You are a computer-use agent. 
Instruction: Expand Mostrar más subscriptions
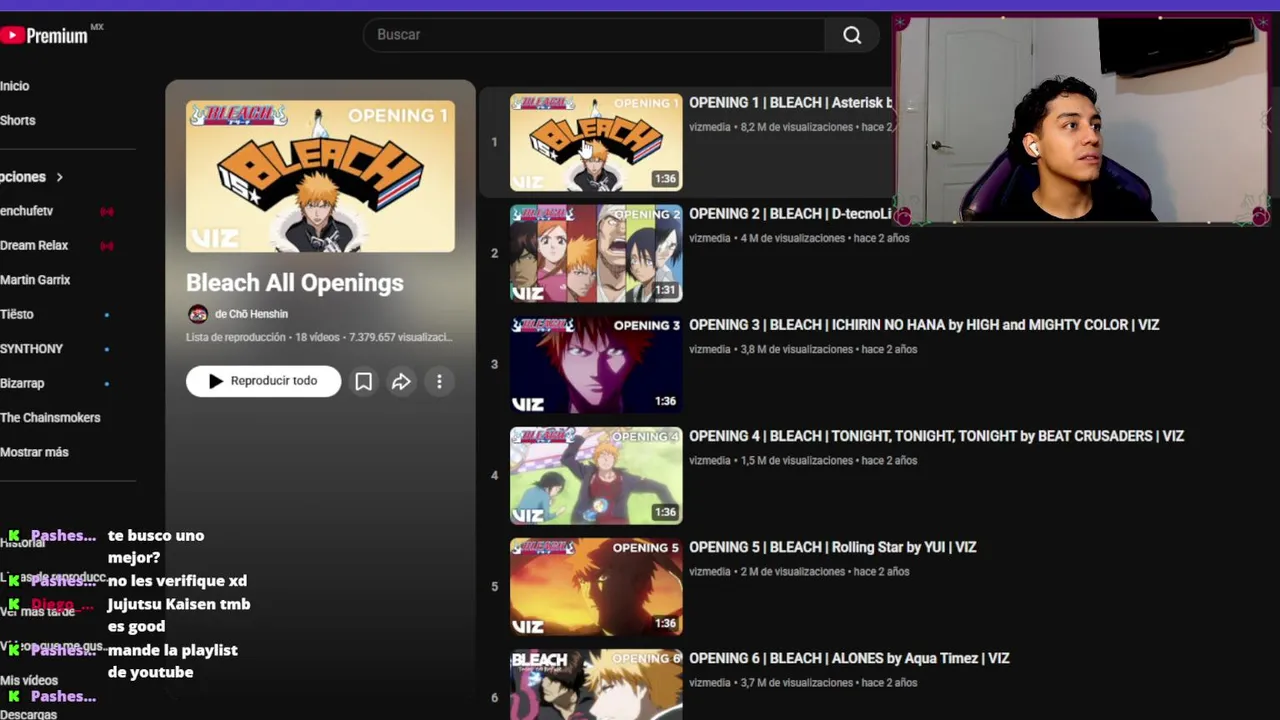(x=34, y=452)
